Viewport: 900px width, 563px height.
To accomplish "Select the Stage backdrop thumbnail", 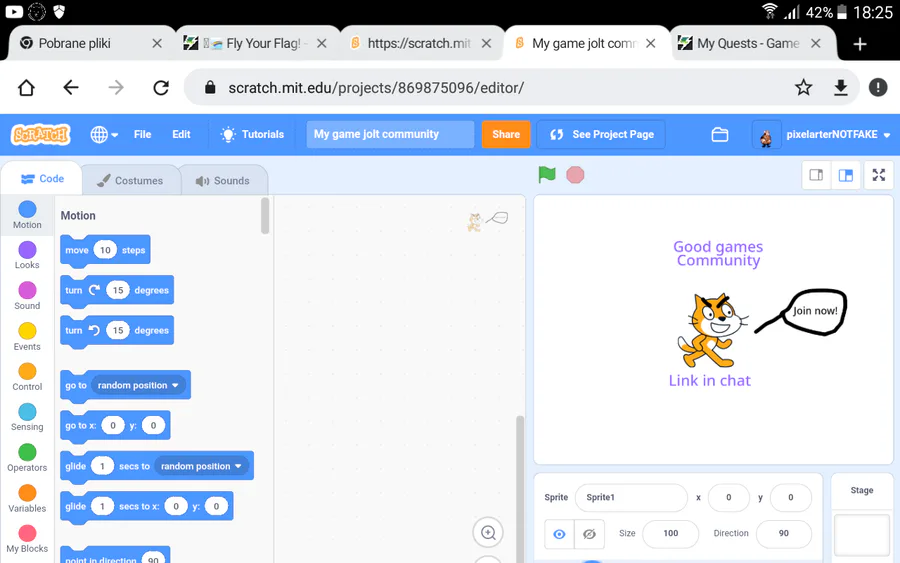I will [862, 535].
